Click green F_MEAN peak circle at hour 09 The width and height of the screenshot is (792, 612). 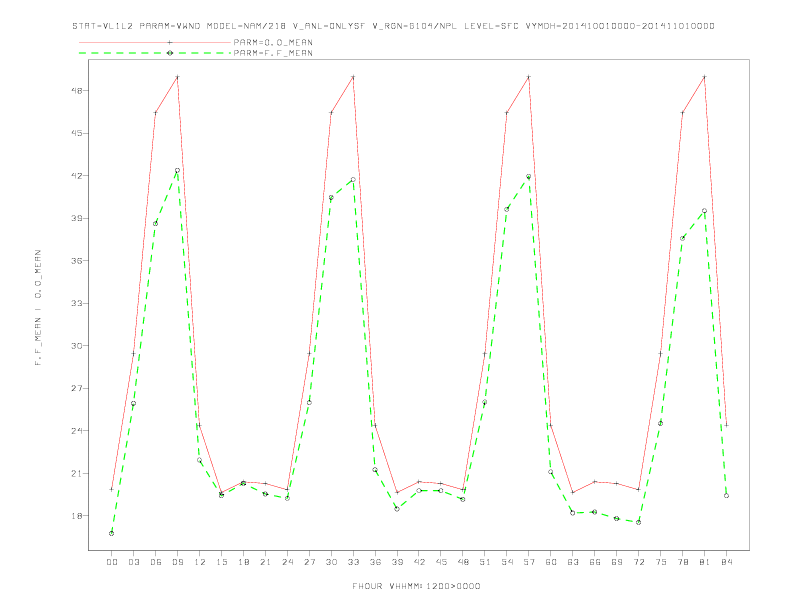tap(177, 171)
